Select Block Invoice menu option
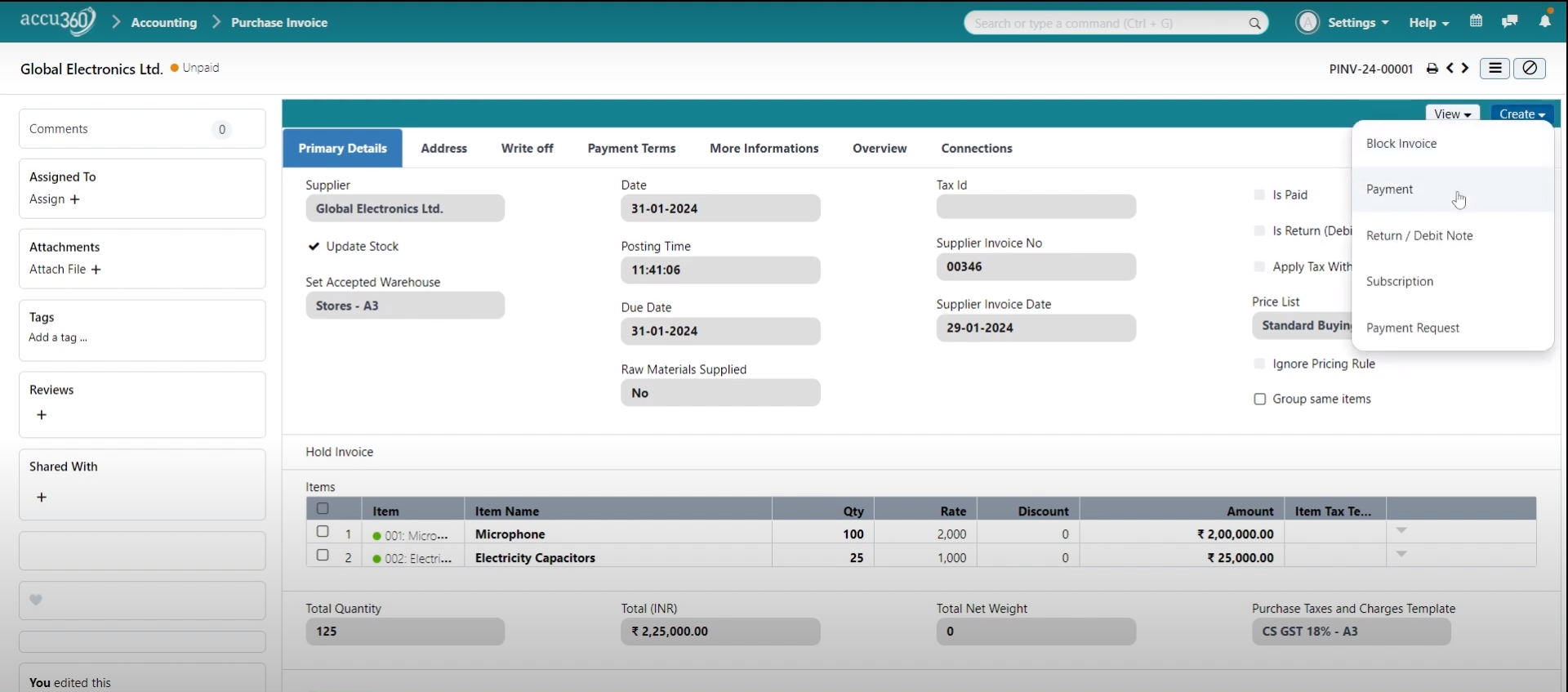Image resolution: width=1568 pixels, height=692 pixels. coord(1453,144)
